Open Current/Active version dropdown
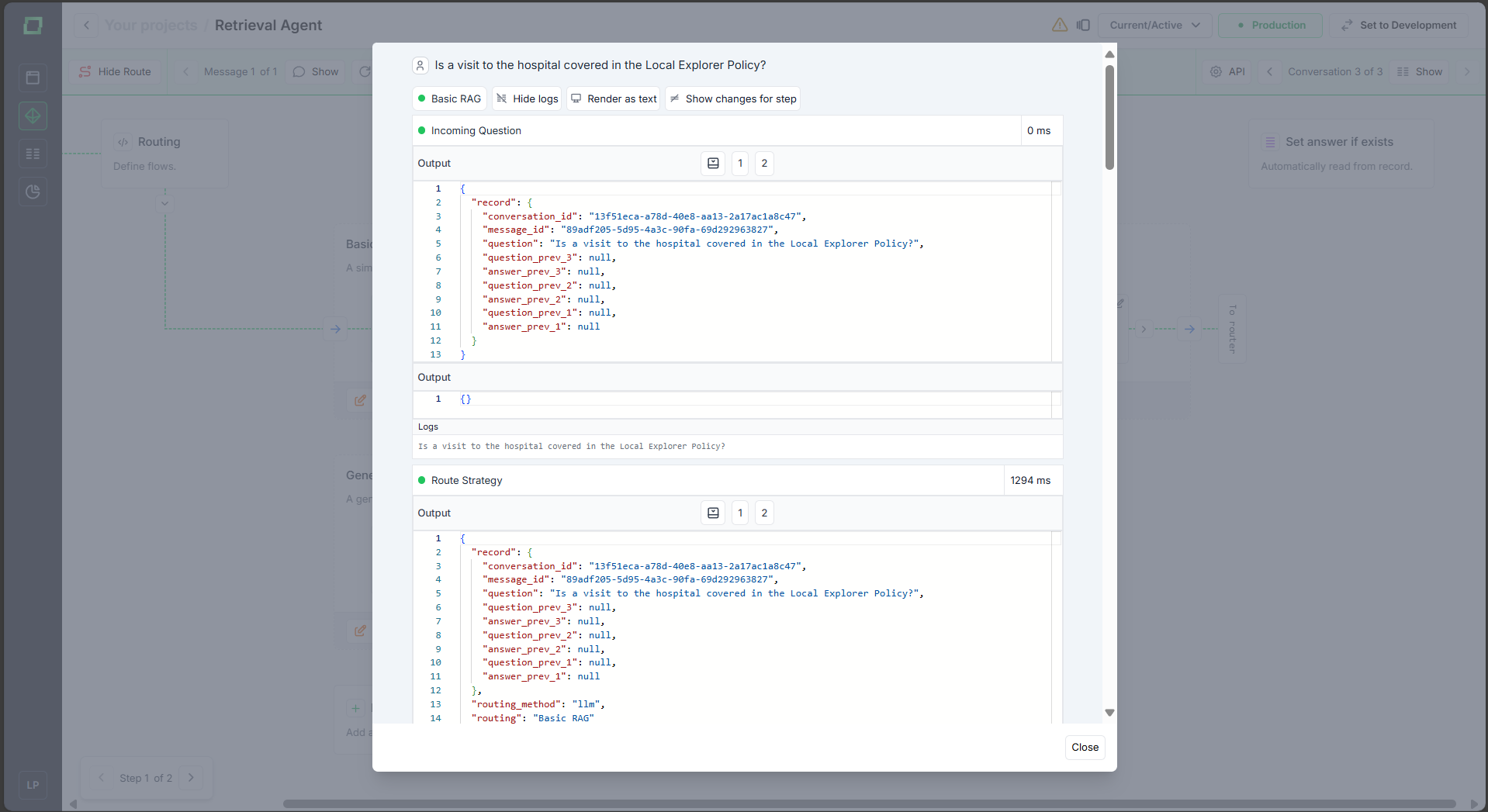Screen dimensions: 1488x812 click(x=1154, y=25)
